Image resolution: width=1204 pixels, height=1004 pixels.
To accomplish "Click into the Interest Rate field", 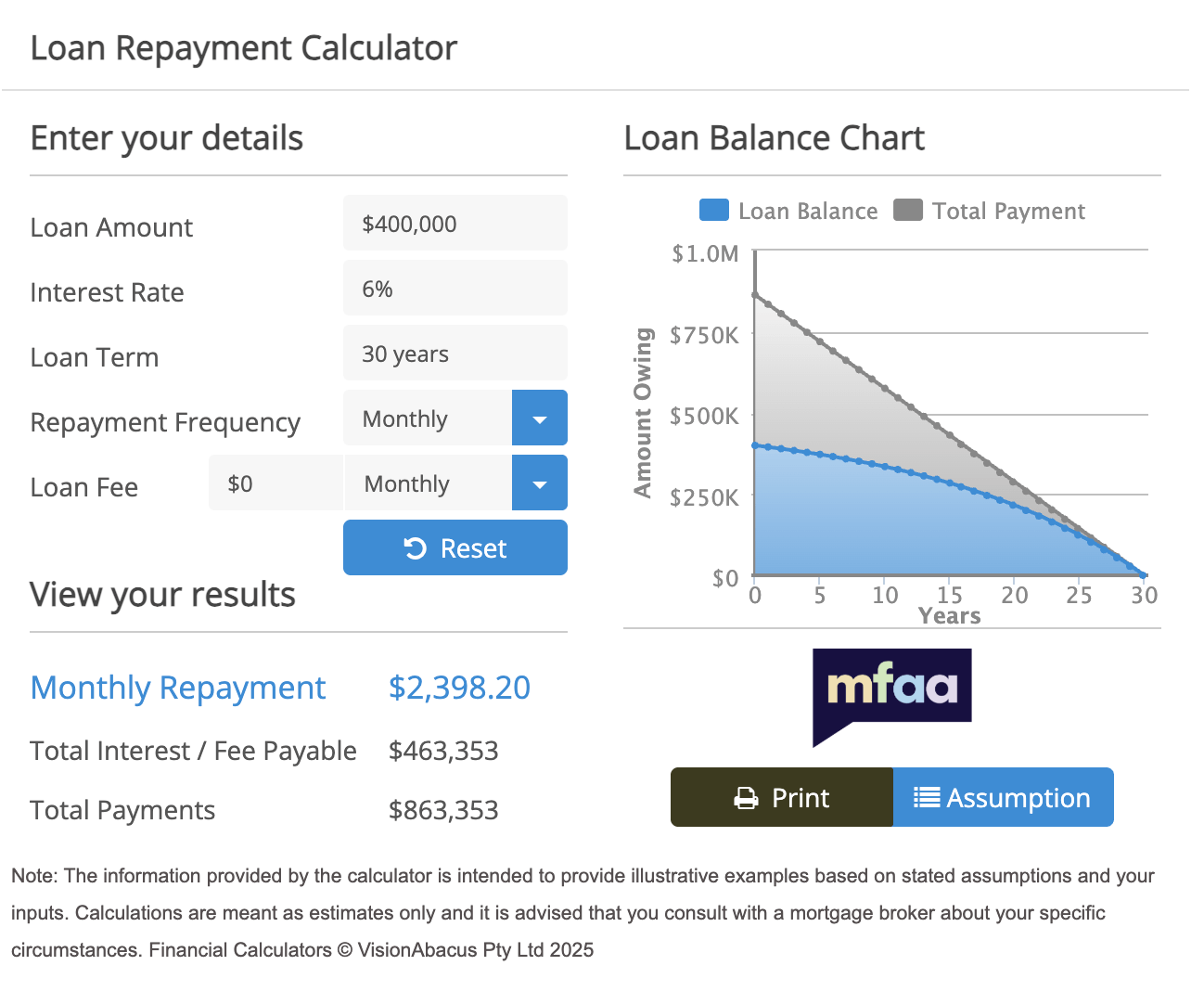I will 455,289.
